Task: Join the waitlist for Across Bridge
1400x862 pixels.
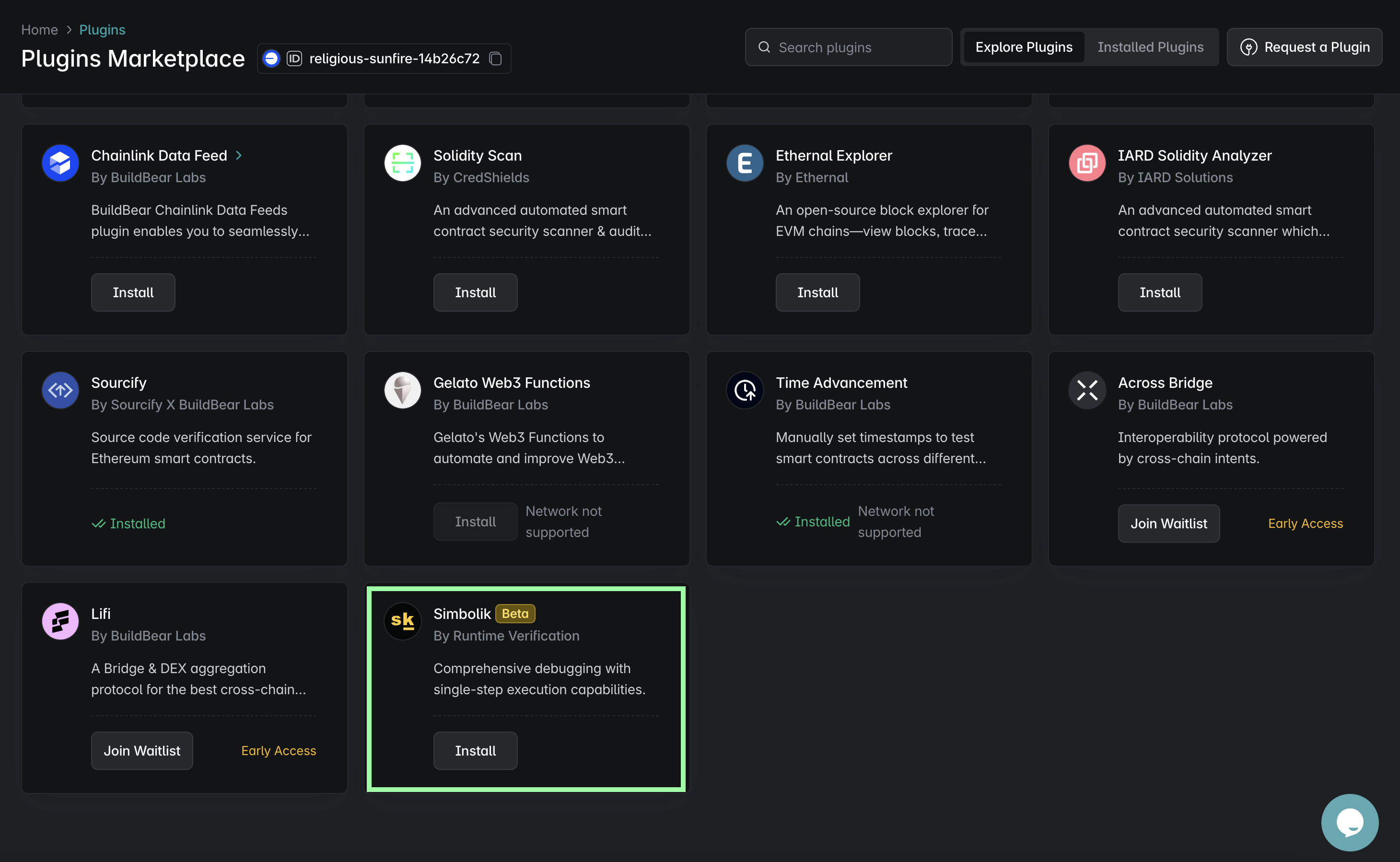Action: point(1168,524)
